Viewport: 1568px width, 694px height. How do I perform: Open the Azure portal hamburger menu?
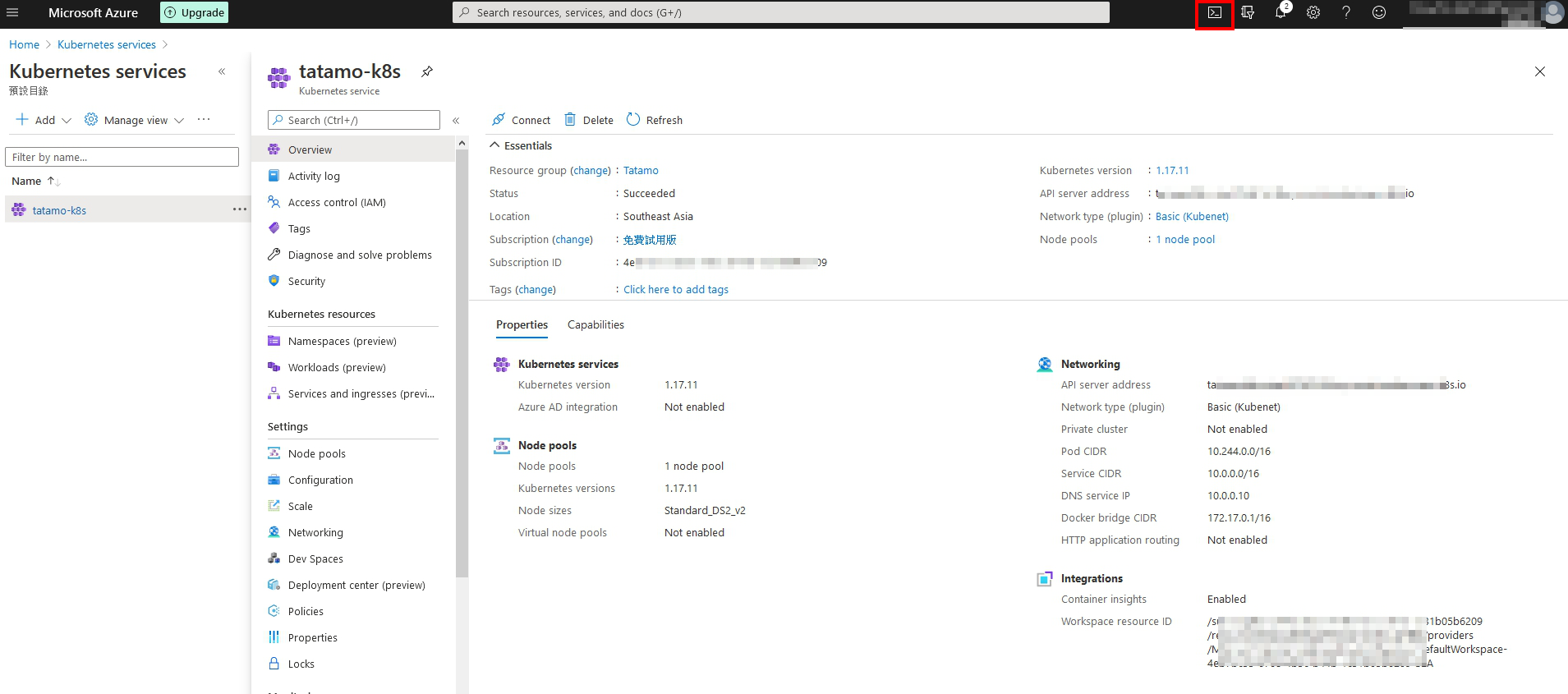(12, 12)
